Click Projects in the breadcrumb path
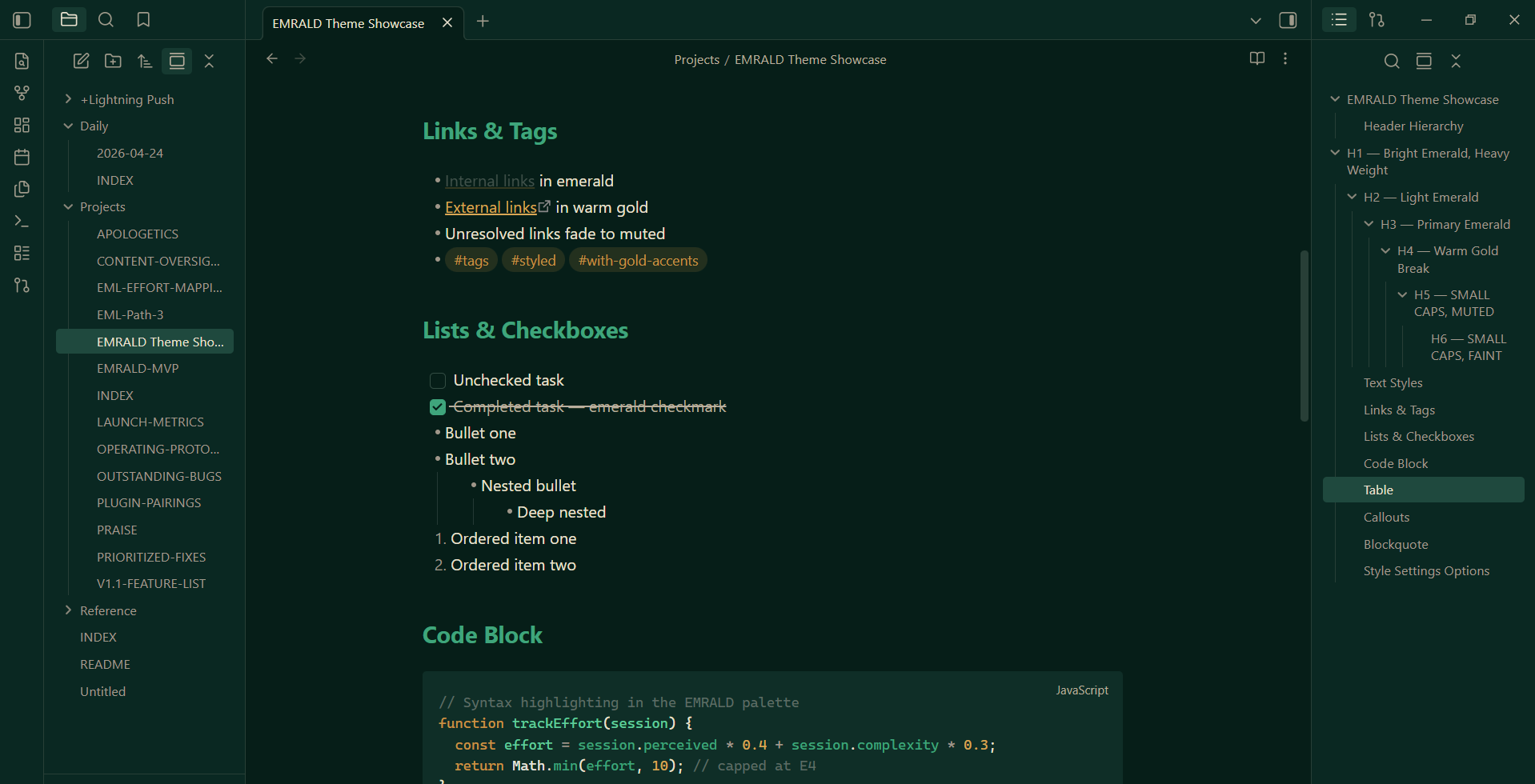Viewport: 1535px width, 784px height. click(696, 60)
